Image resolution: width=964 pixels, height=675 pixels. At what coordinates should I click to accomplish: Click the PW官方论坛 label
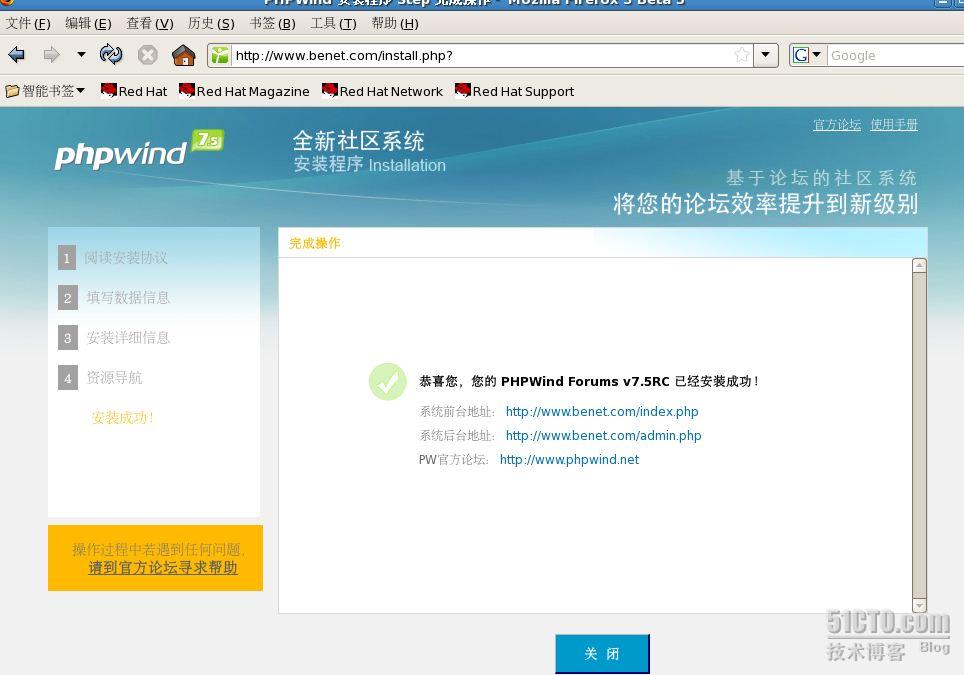click(454, 459)
